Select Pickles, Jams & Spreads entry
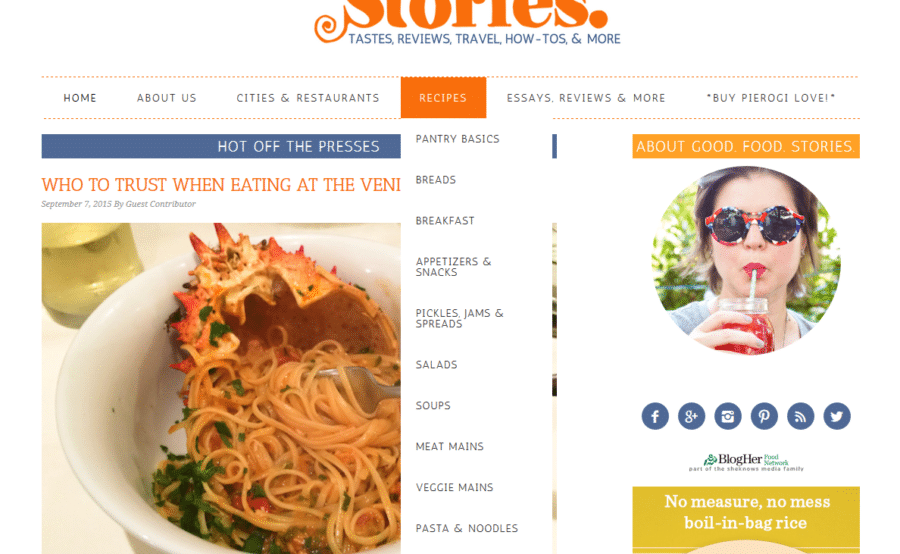The height and width of the screenshot is (554, 900). point(459,319)
